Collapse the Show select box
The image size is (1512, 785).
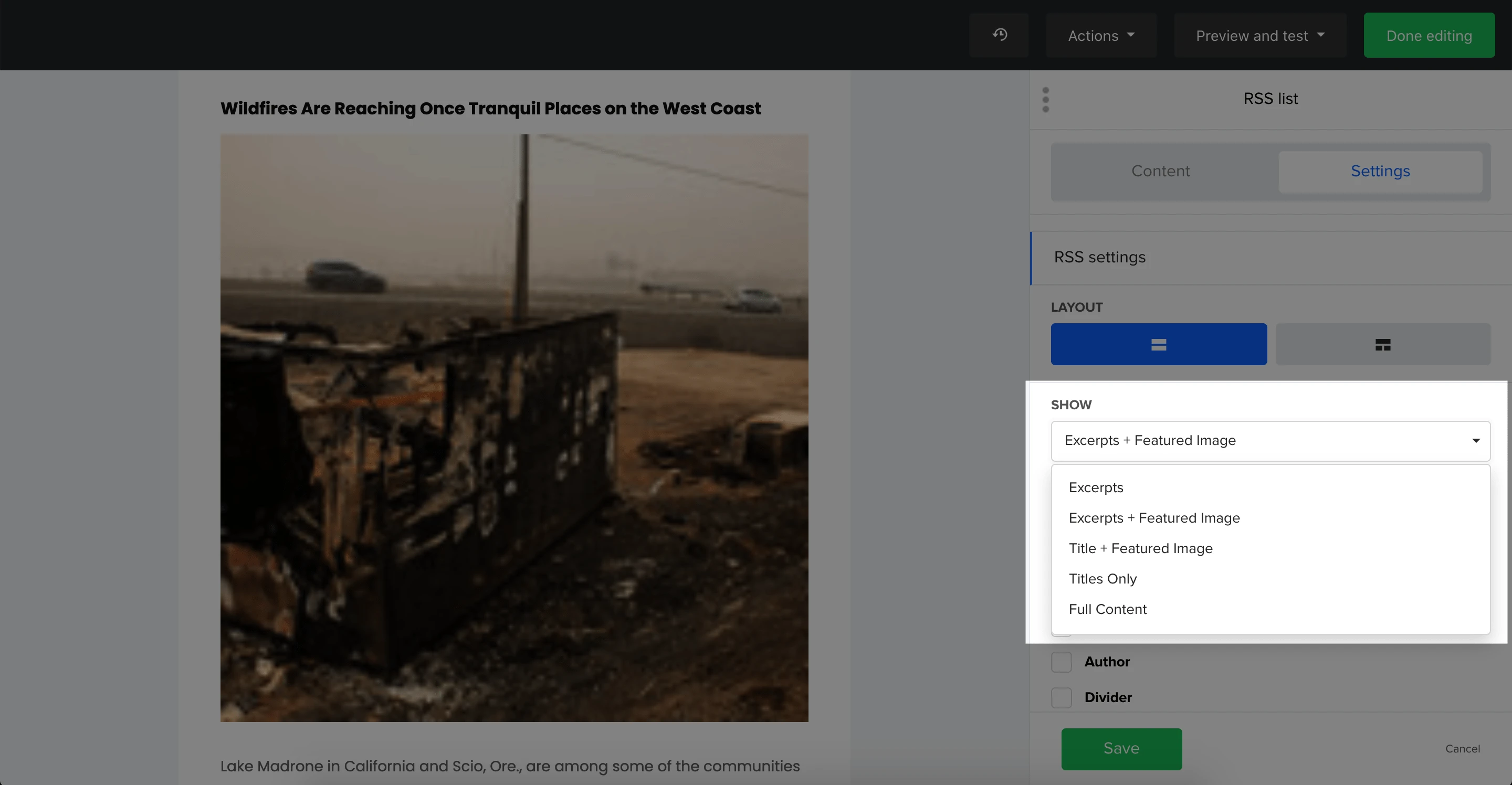[x=1270, y=441]
